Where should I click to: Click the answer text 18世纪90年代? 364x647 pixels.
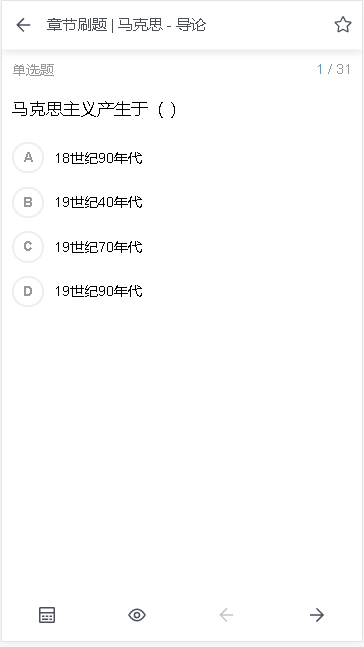99,158
